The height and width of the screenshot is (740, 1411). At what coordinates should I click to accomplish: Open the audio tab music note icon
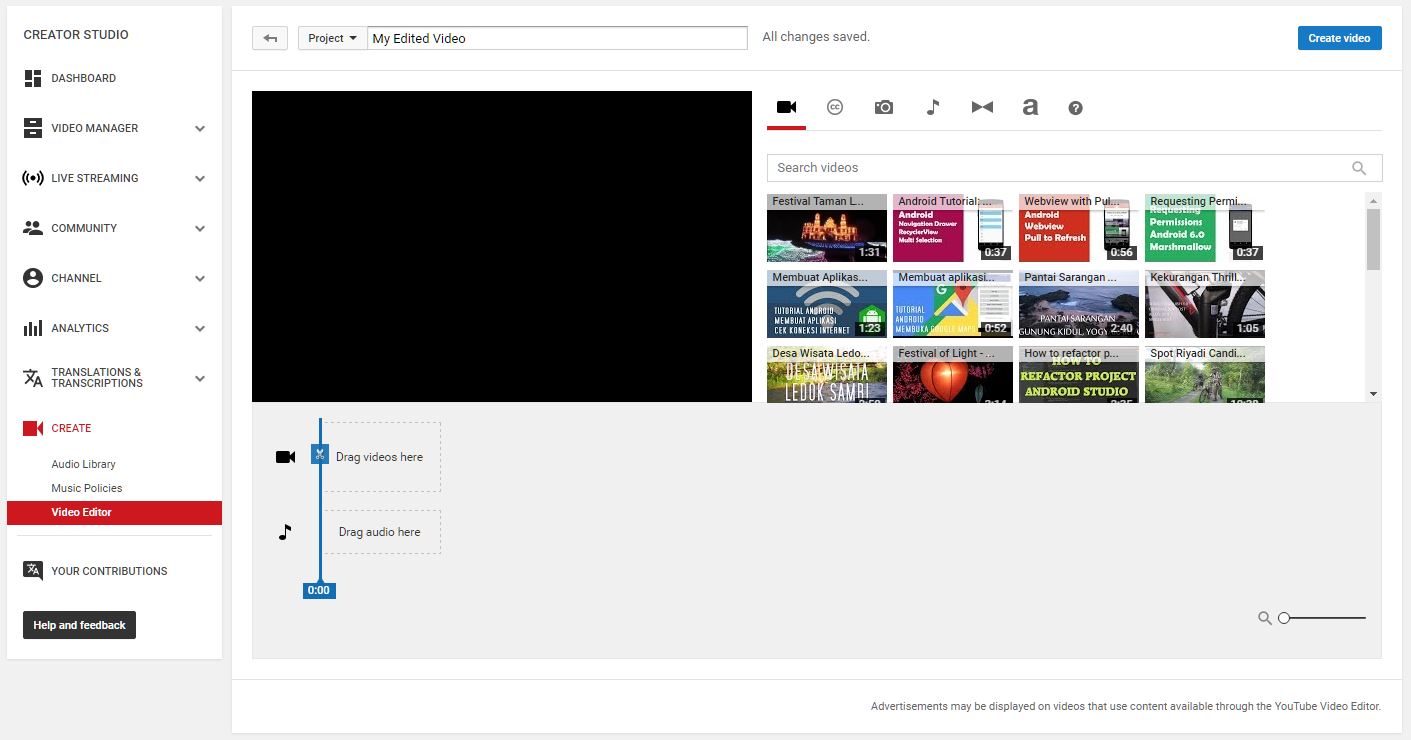tap(932, 107)
